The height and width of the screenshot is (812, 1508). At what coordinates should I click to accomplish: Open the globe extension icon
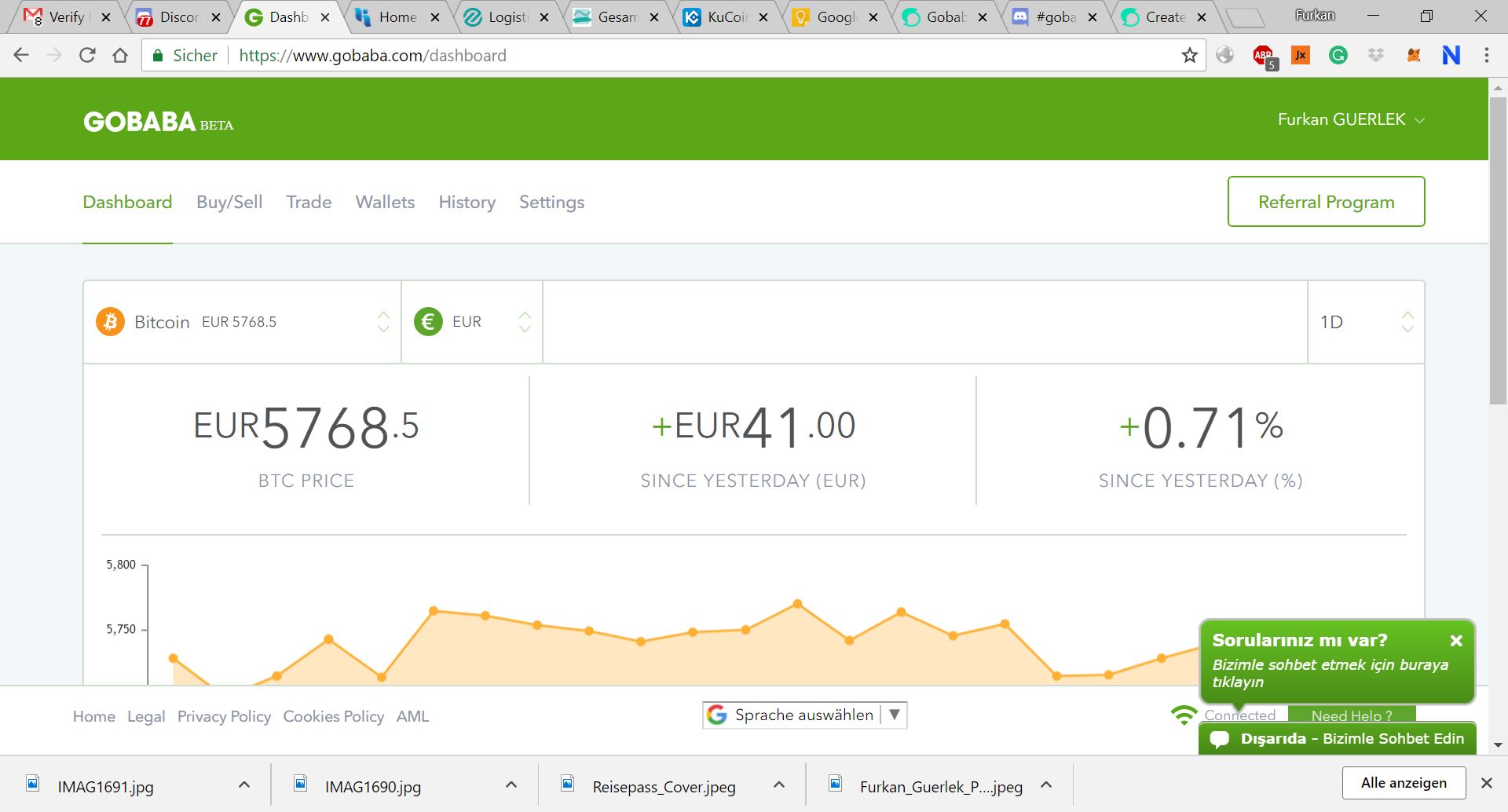coord(1225,55)
